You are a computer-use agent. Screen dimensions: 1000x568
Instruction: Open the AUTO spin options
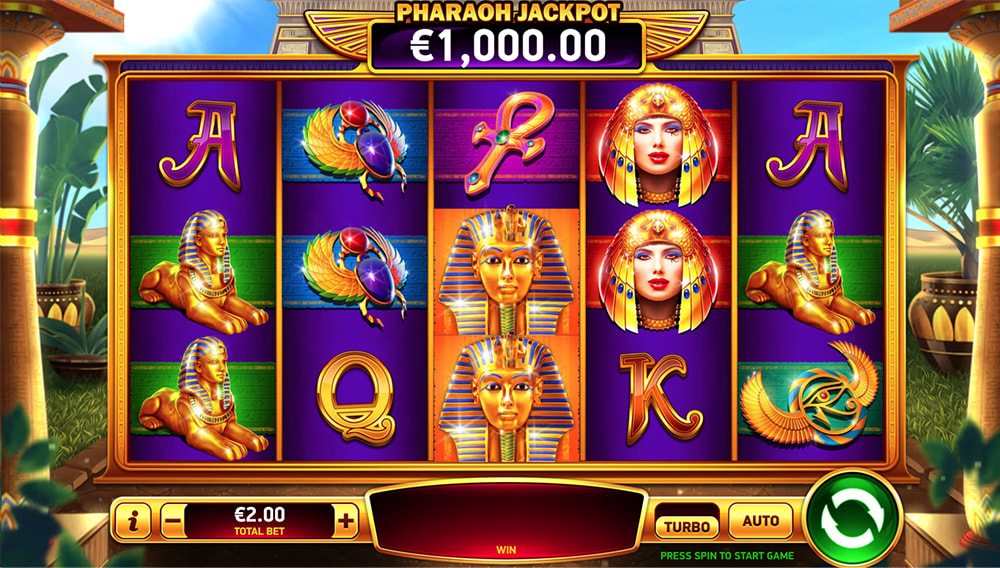tap(760, 521)
